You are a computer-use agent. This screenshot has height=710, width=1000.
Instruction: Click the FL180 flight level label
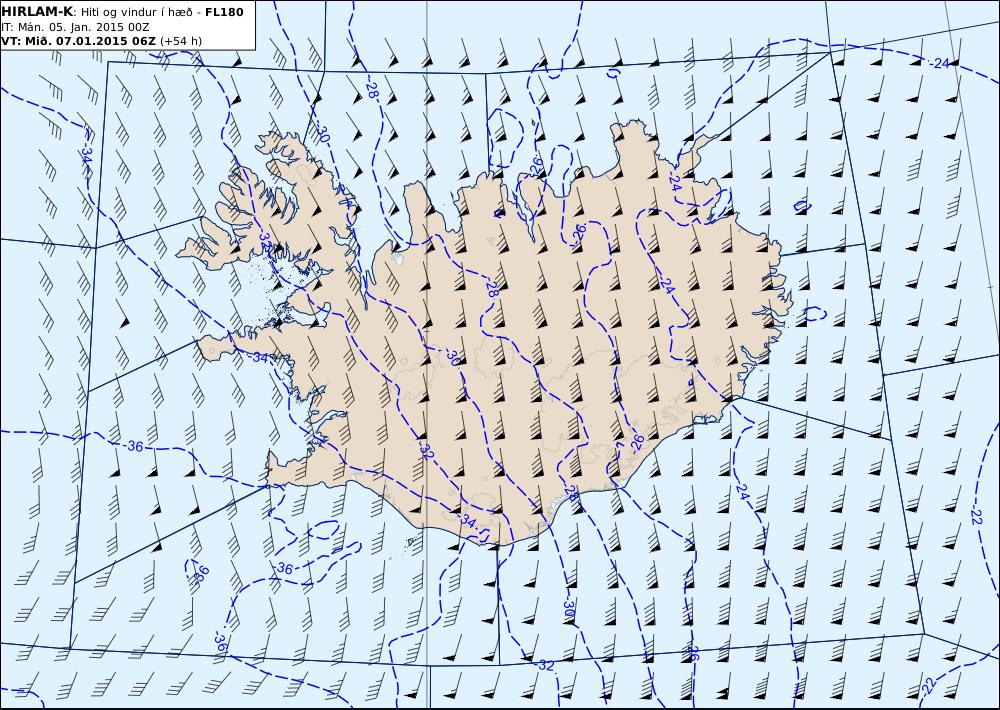click(224, 12)
